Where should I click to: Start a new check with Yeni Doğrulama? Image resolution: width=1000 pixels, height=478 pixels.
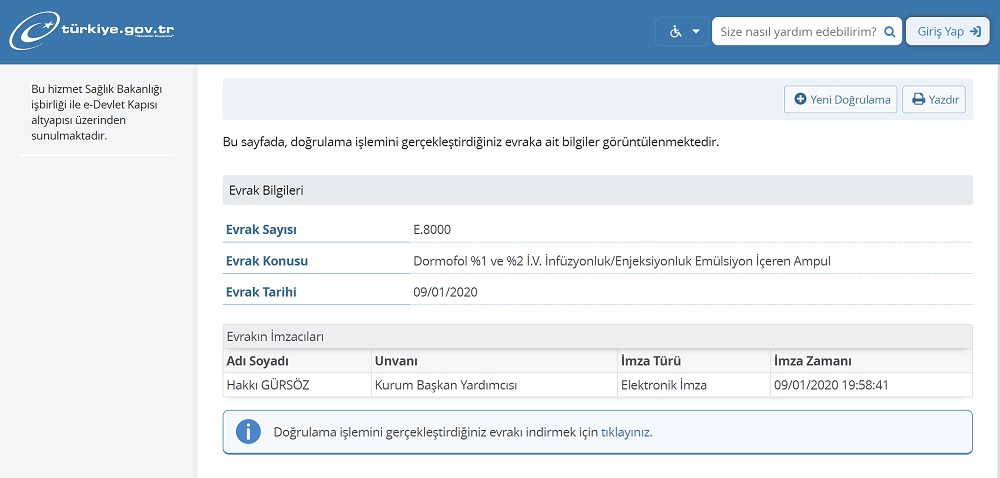[x=841, y=100]
